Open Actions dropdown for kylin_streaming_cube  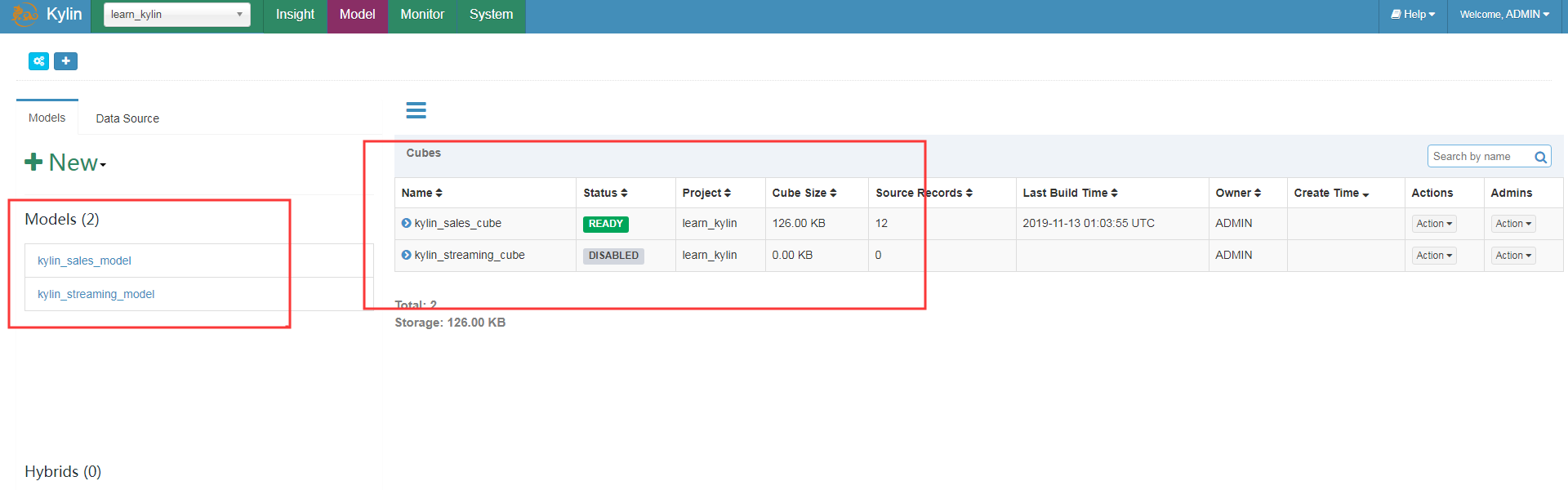click(1434, 256)
